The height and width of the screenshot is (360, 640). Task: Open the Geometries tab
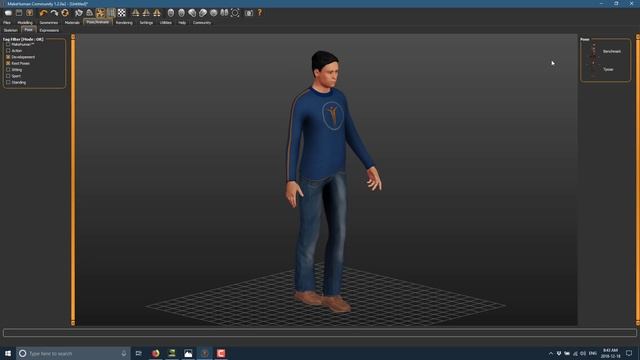pos(49,23)
